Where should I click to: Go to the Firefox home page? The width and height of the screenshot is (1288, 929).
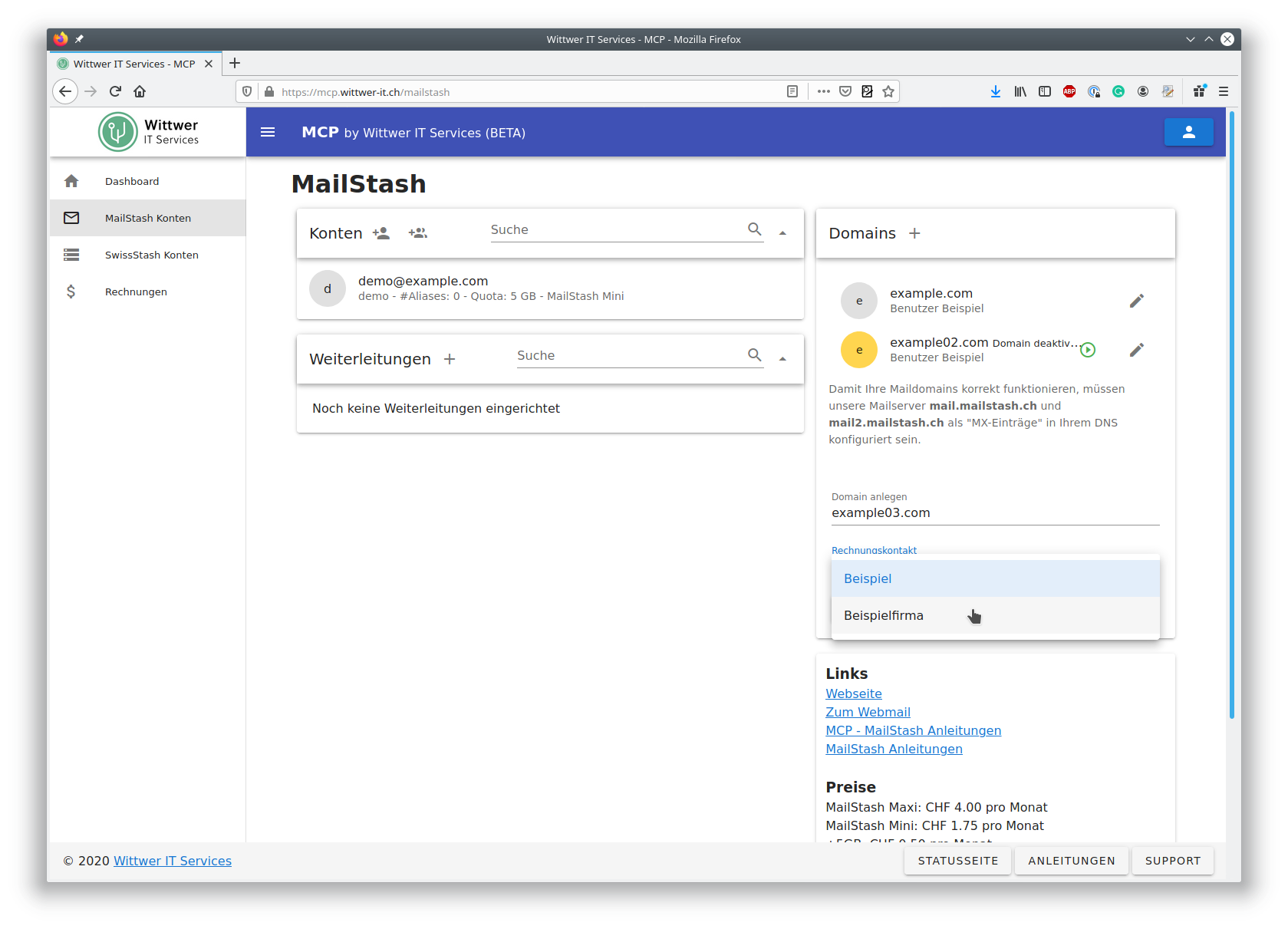pyautogui.click(x=140, y=91)
